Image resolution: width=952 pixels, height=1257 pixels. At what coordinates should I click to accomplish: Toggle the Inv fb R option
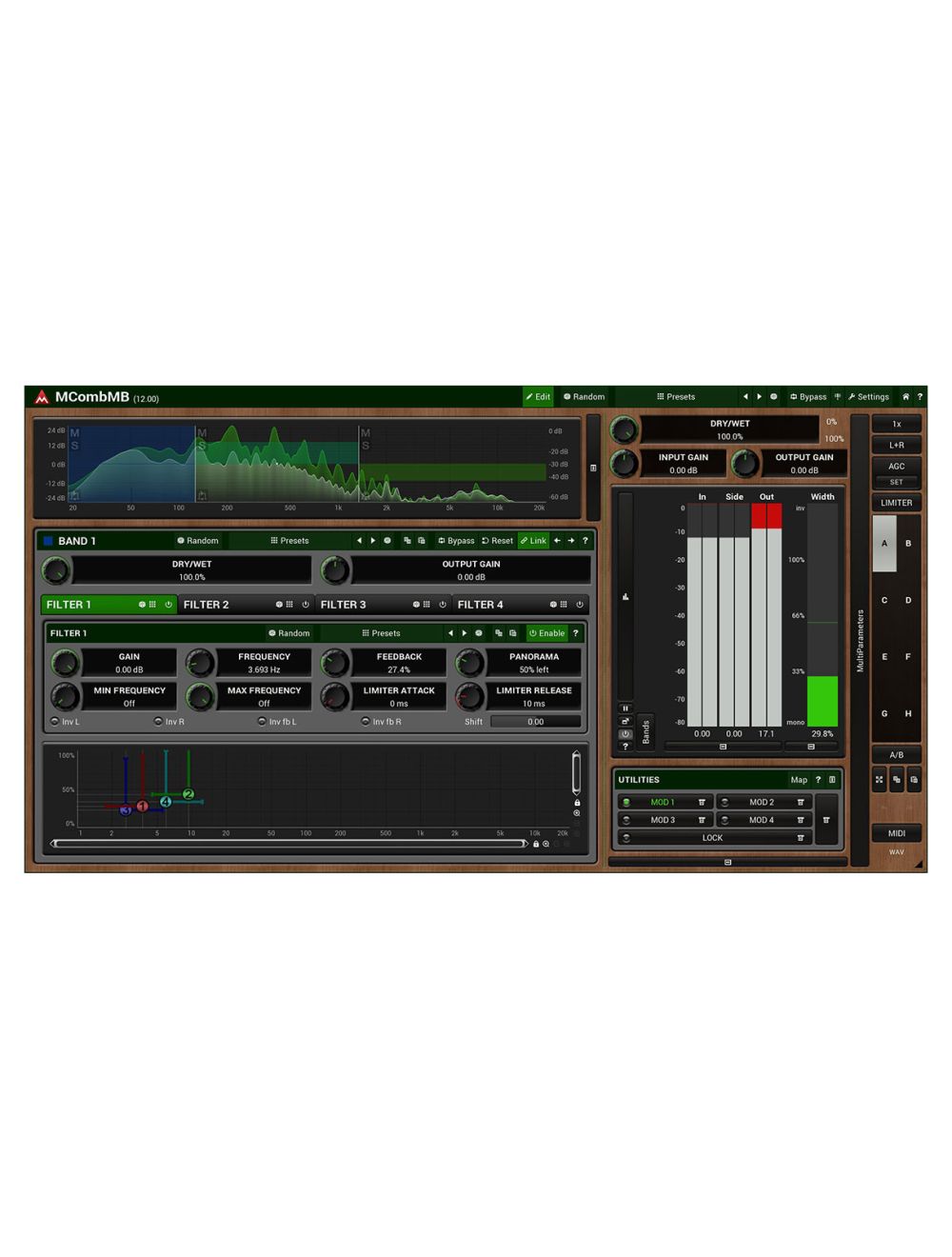[x=366, y=722]
